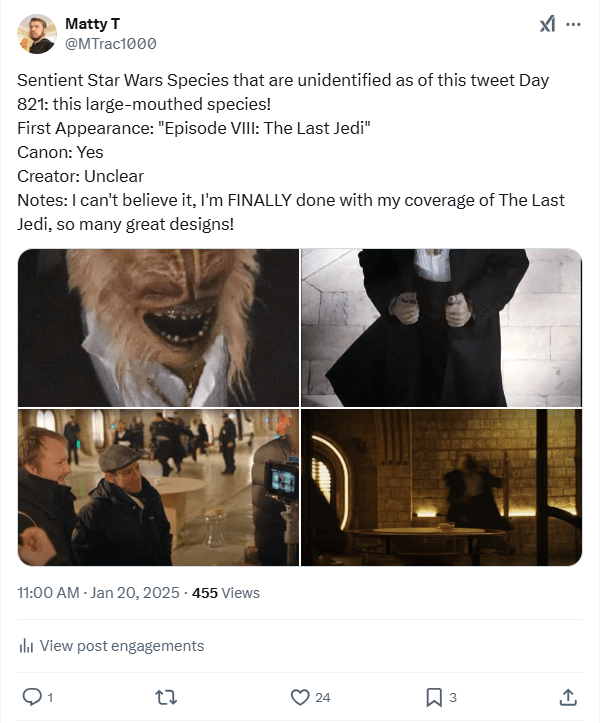Like the post with the heart icon
601x723 pixels.
tap(300, 697)
